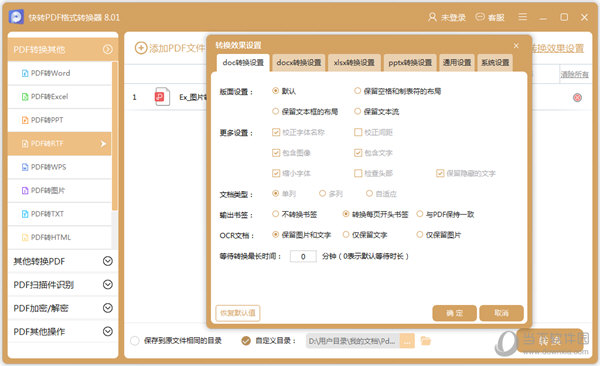The height and width of the screenshot is (366, 600).
Task: Remove file with the red delete icon
Action: coord(577,98)
